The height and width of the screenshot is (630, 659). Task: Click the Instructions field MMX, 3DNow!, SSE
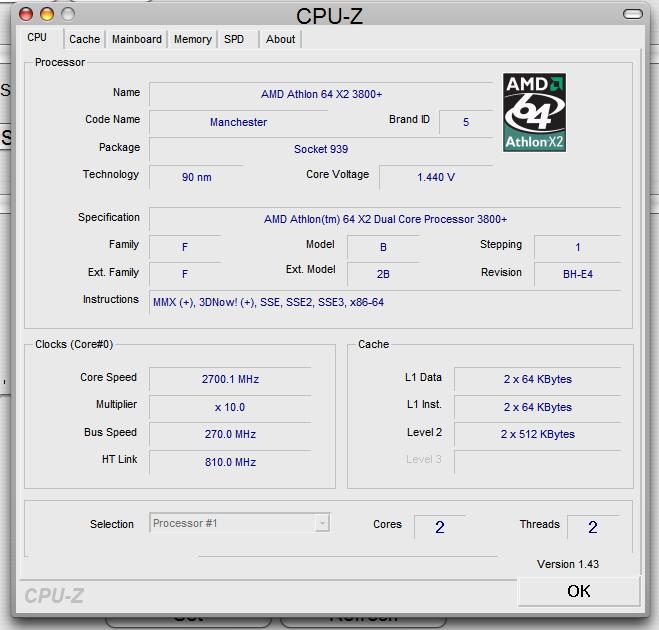[x=385, y=302]
